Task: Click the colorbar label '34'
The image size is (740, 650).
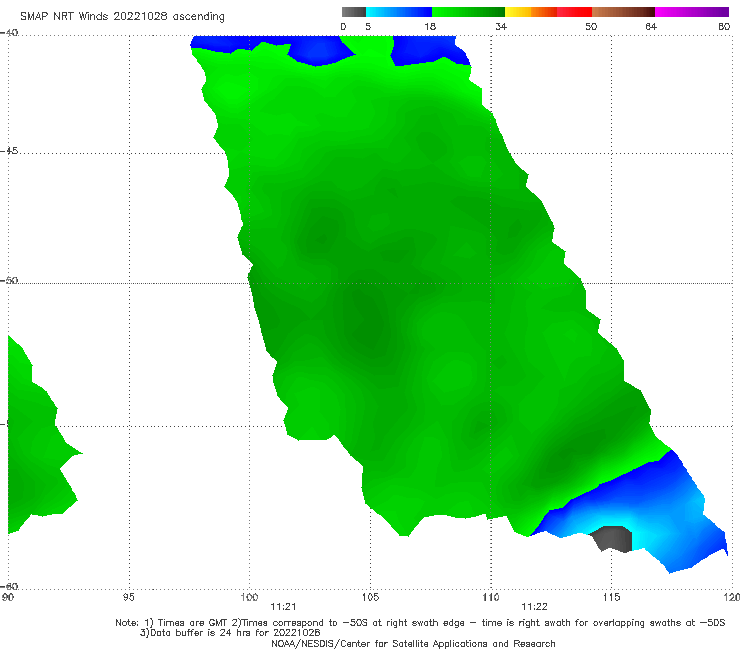Action: pos(501,26)
